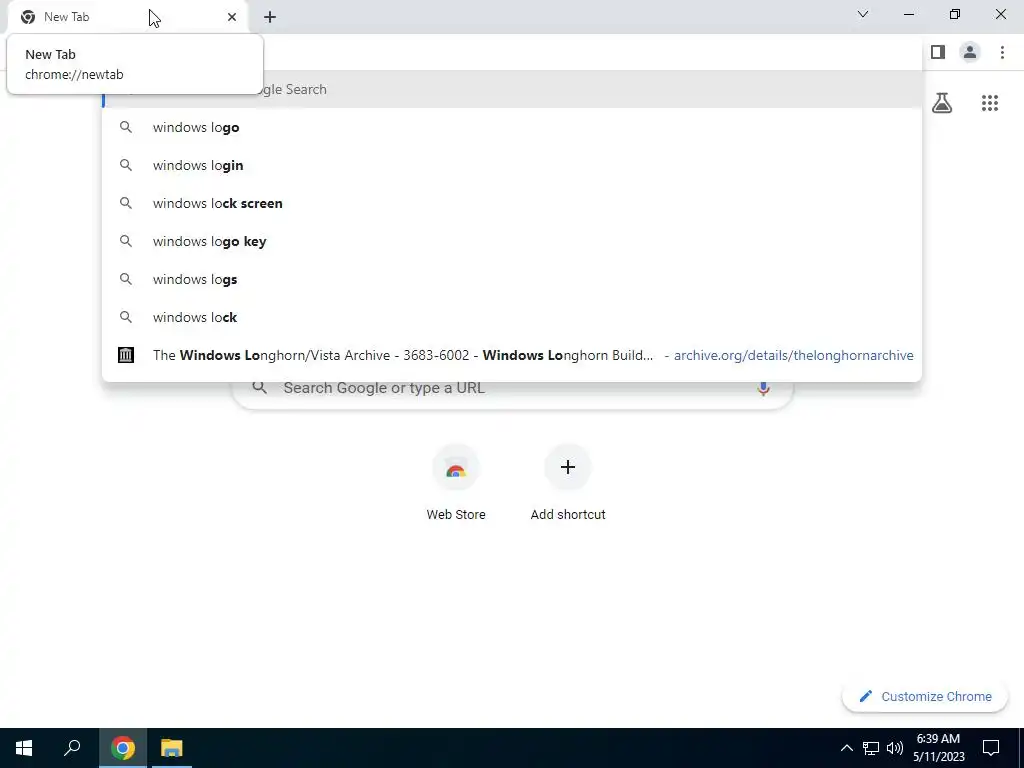This screenshot has height=768, width=1024.
Task: Open the tab search chevron
Action: pyautogui.click(x=863, y=14)
